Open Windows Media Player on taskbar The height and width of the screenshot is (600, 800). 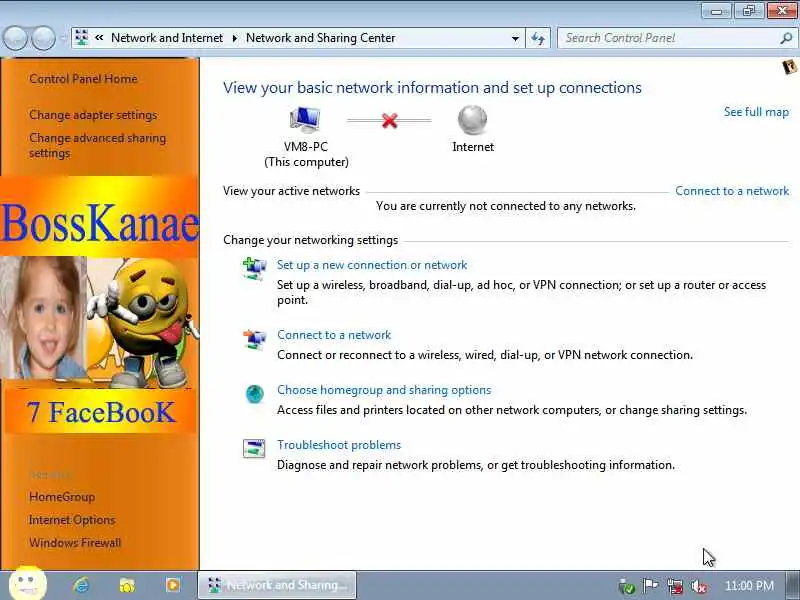coord(172,585)
